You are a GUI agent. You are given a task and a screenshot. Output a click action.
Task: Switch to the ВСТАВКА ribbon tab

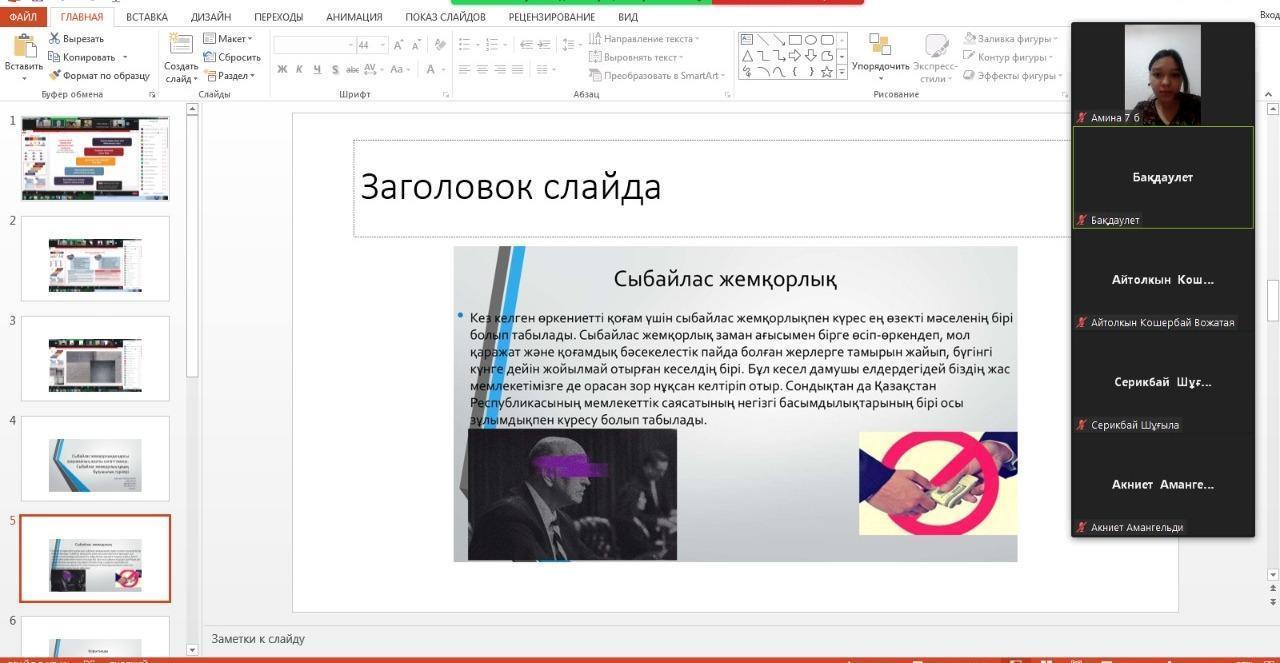[146, 17]
